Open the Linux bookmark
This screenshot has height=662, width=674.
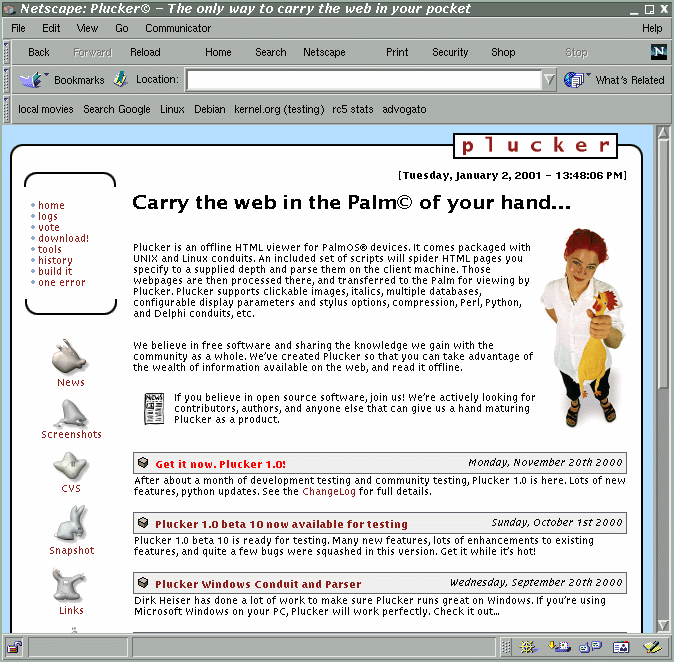pos(172,109)
